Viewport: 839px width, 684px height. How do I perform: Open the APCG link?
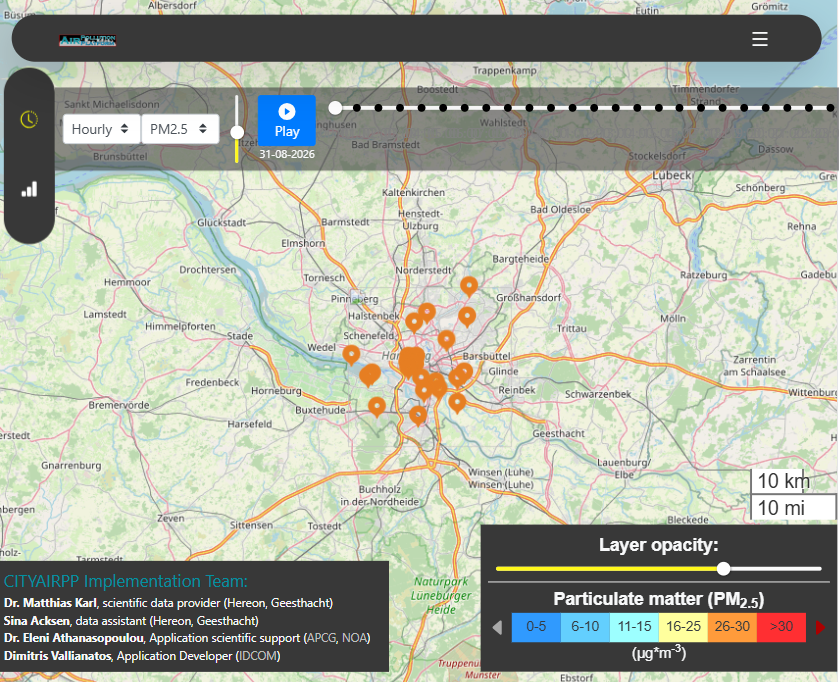[x=322, y=638]
